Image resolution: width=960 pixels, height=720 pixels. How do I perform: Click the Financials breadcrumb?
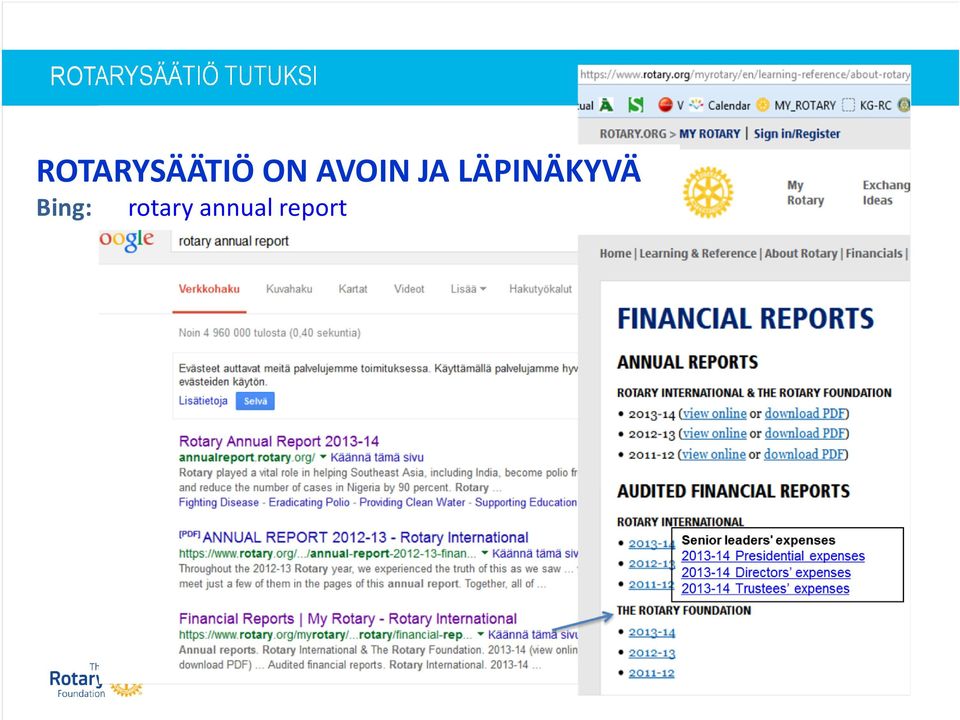[x=874, y=253]
